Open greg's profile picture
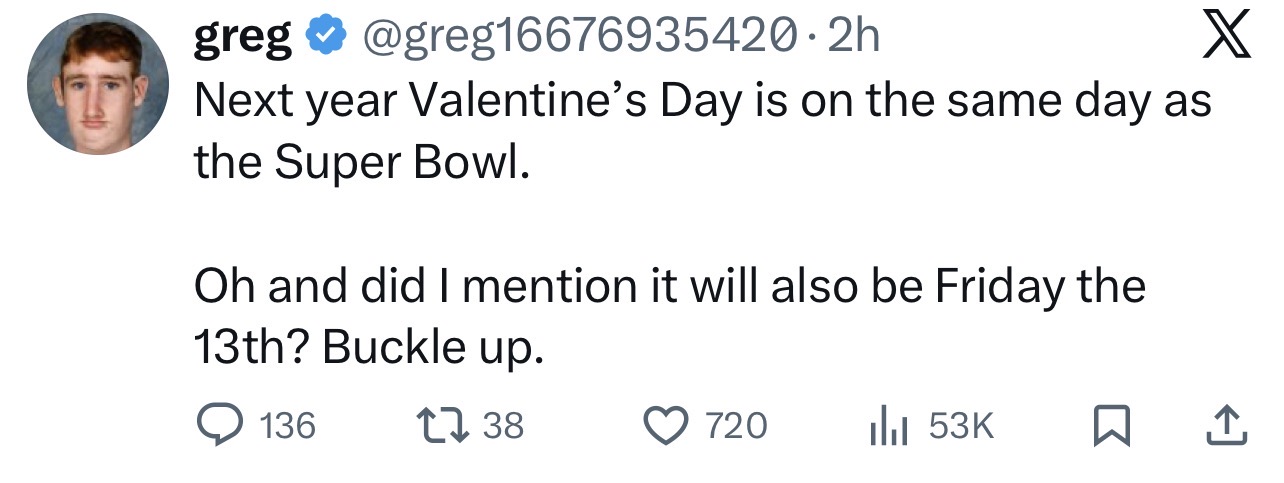This screenshot has width=1284, height=483. [98, 84]
